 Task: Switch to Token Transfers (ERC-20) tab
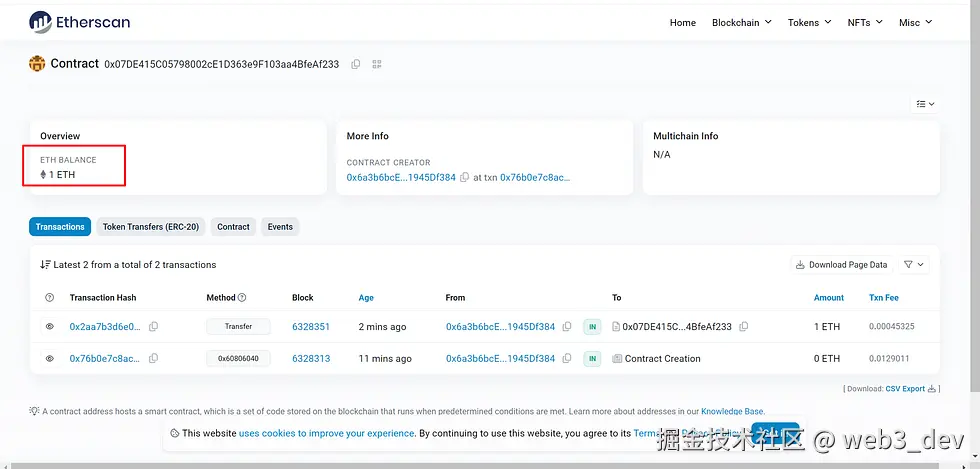[x=151, y=227]
